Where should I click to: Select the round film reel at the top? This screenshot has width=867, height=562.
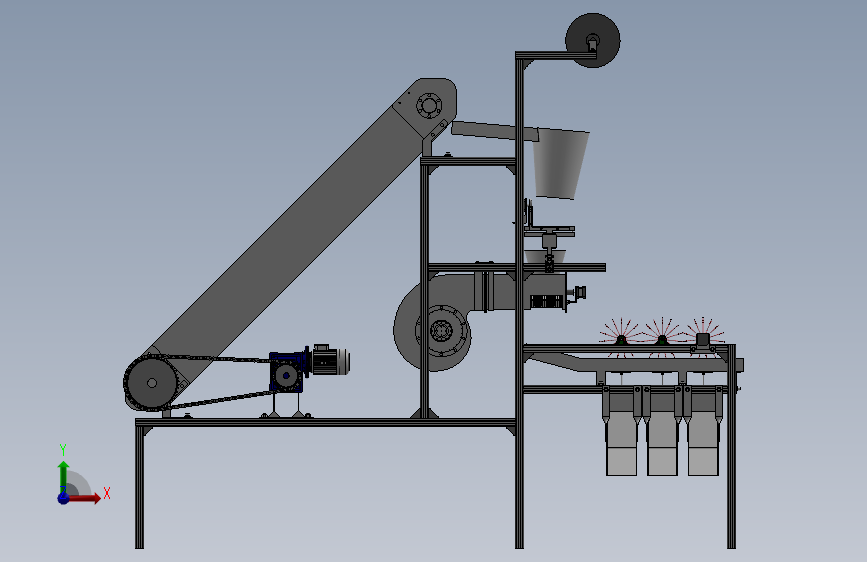point(593,40)
